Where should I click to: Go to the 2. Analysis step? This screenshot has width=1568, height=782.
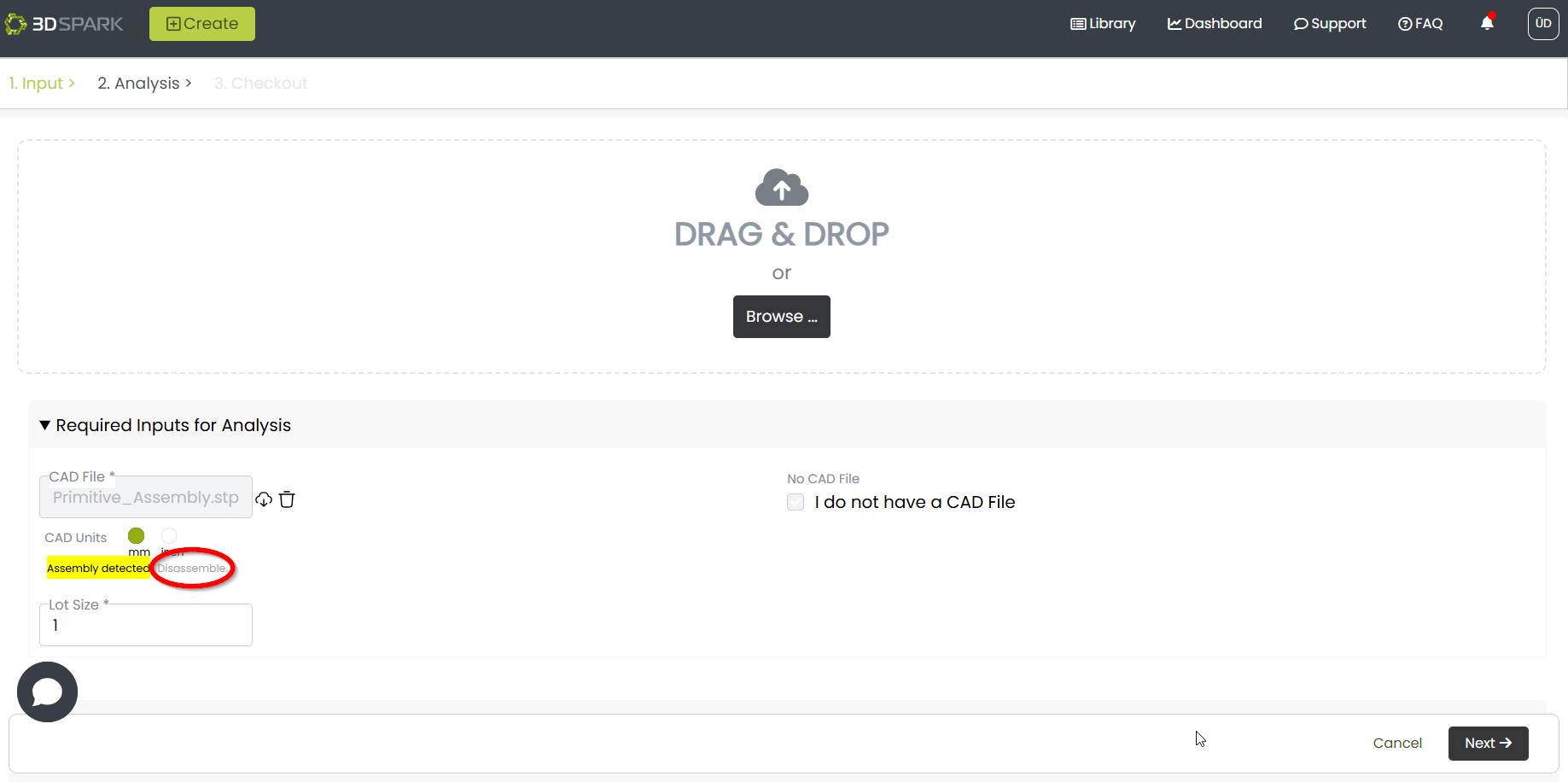[138, 83]
